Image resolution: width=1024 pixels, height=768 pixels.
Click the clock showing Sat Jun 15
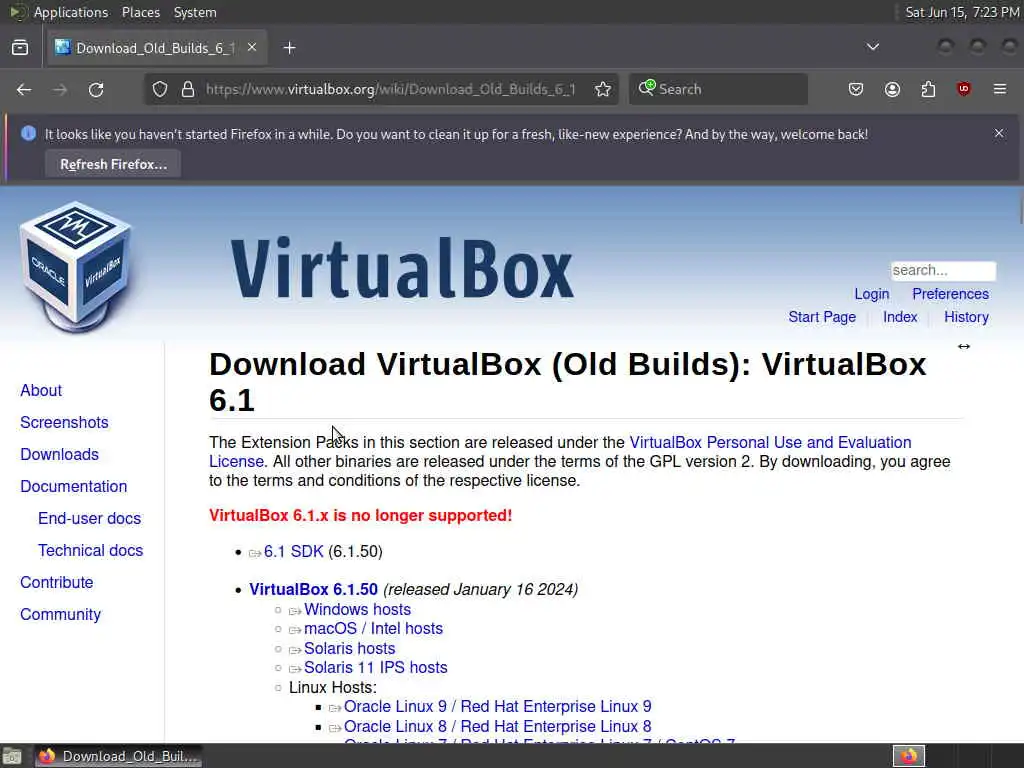[x=962, y=12]
